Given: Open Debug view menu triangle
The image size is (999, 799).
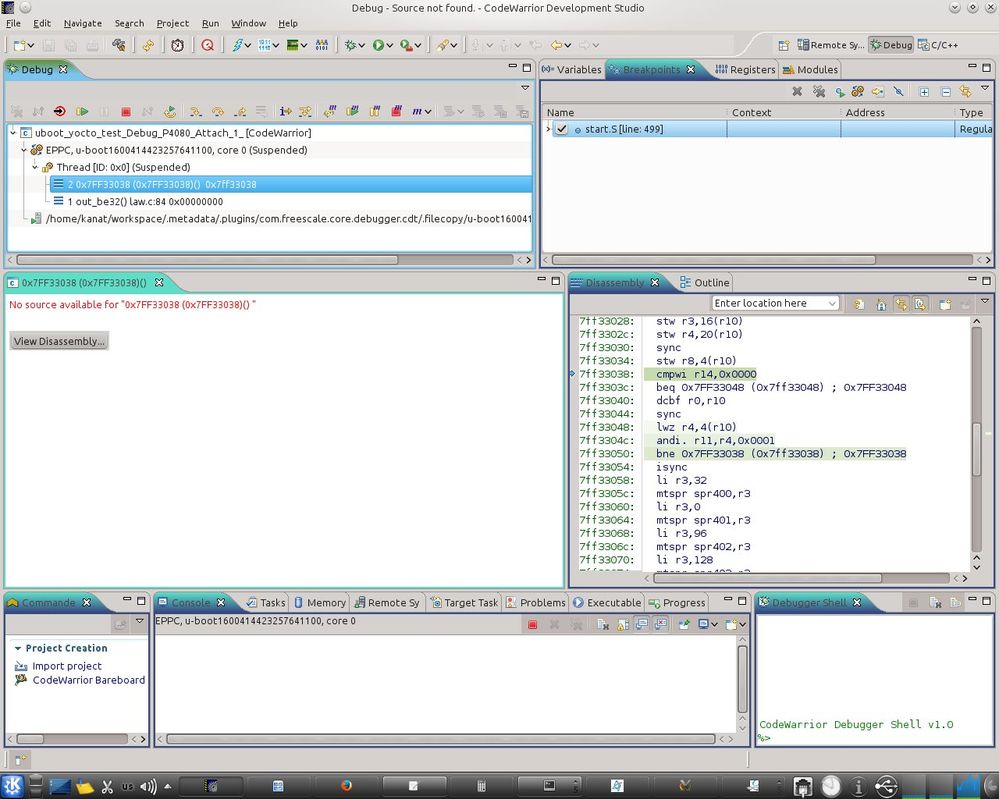Looking at the screenshot, I should coord(525,87).
